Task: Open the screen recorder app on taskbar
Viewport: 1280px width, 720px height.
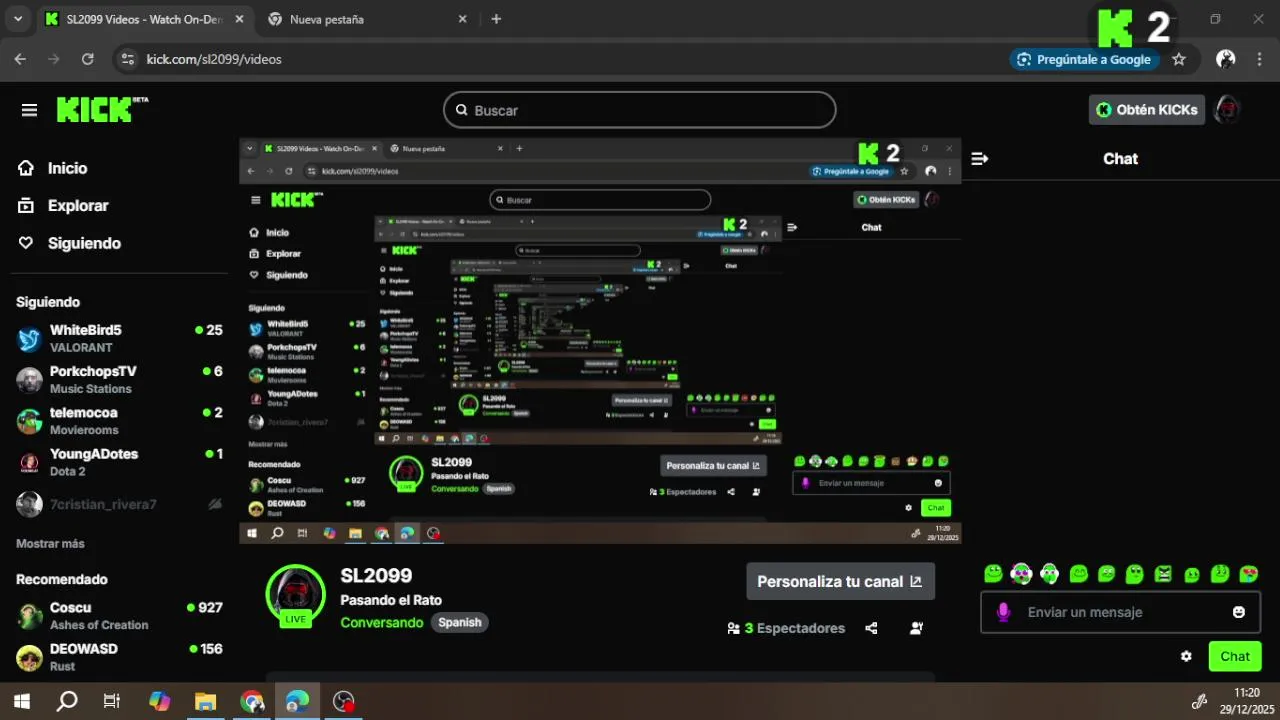Action: coord(344,701)
